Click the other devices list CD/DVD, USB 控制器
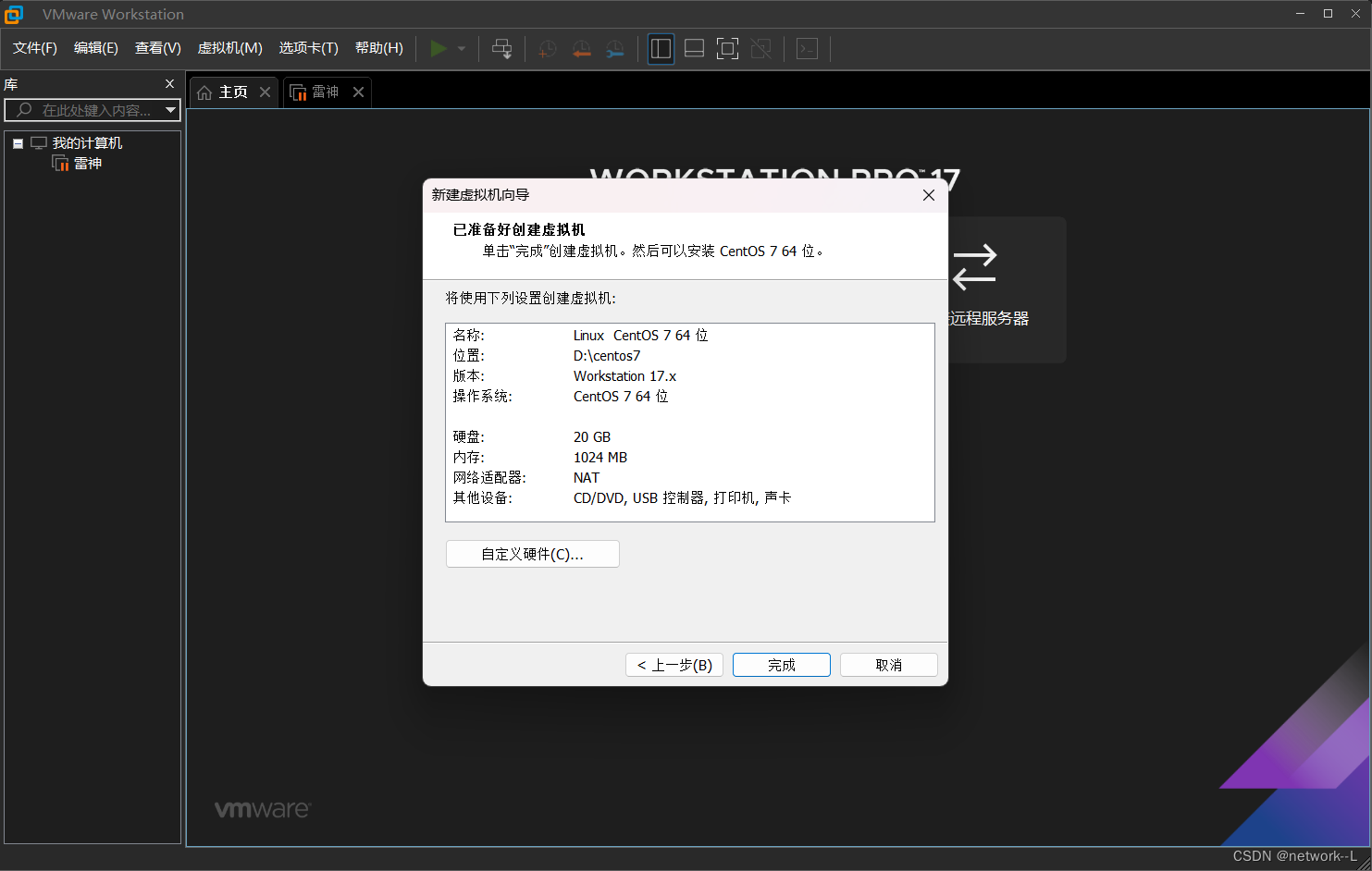 tap(683, 498)
